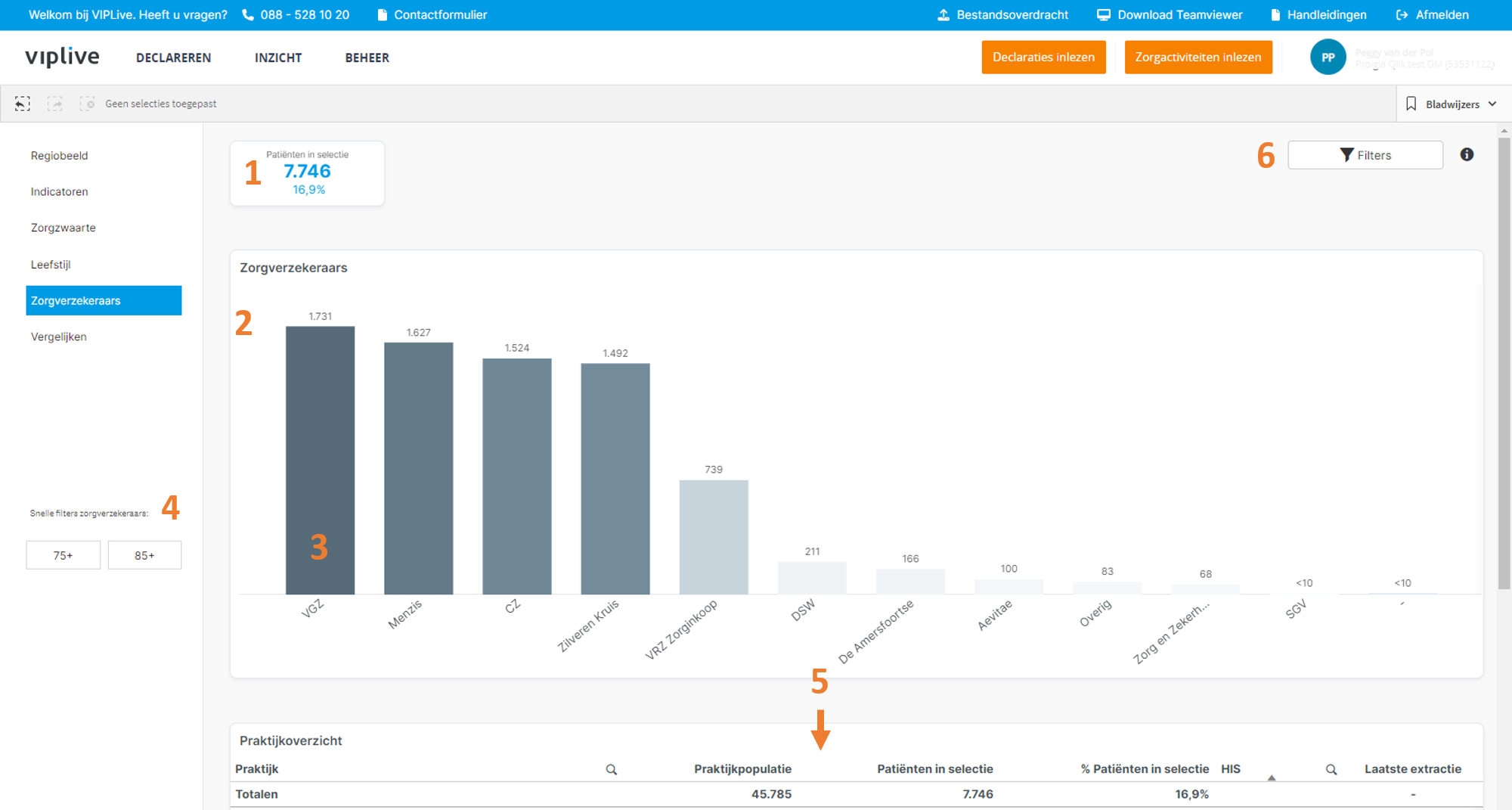
Task: Click the Praktijkoverzicht table title
Action: click(291, 741)
